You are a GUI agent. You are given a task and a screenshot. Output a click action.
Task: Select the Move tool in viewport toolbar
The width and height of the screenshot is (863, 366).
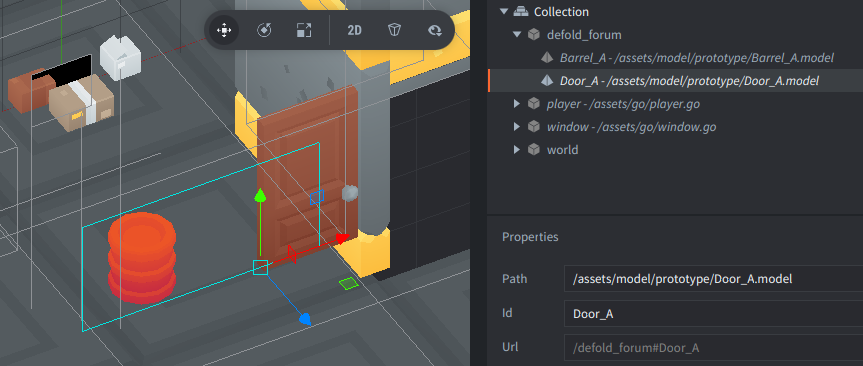[x=224, y=30]
